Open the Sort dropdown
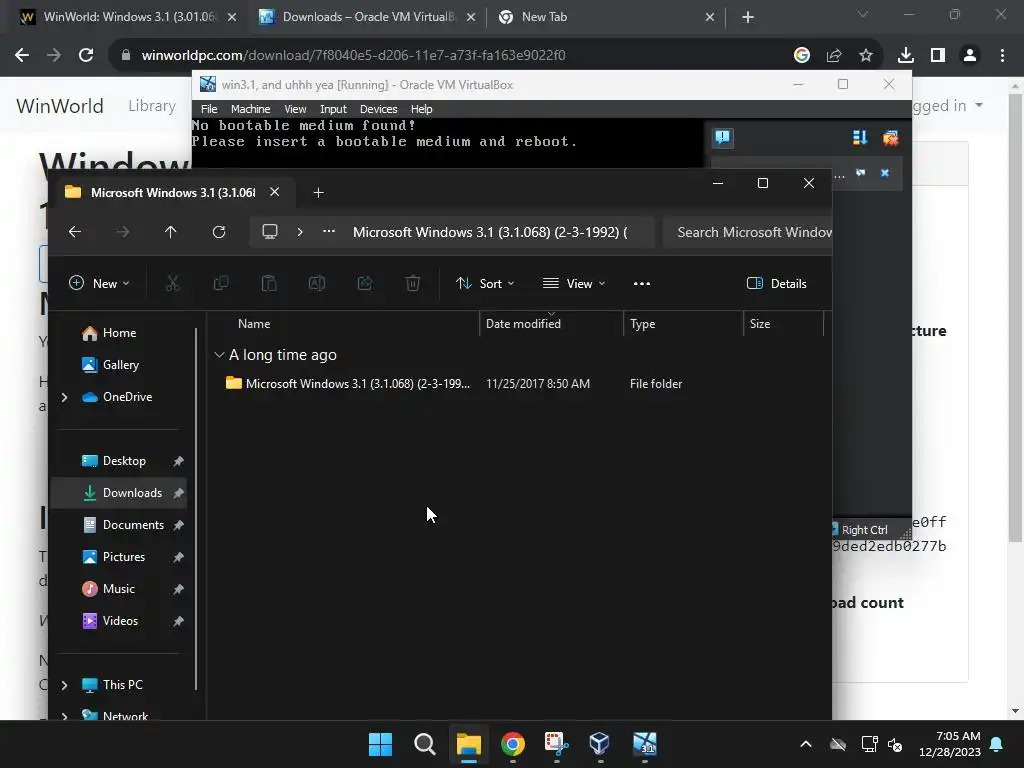Image resolution: width=1024 pixels, height=768 pixels. 485,283
